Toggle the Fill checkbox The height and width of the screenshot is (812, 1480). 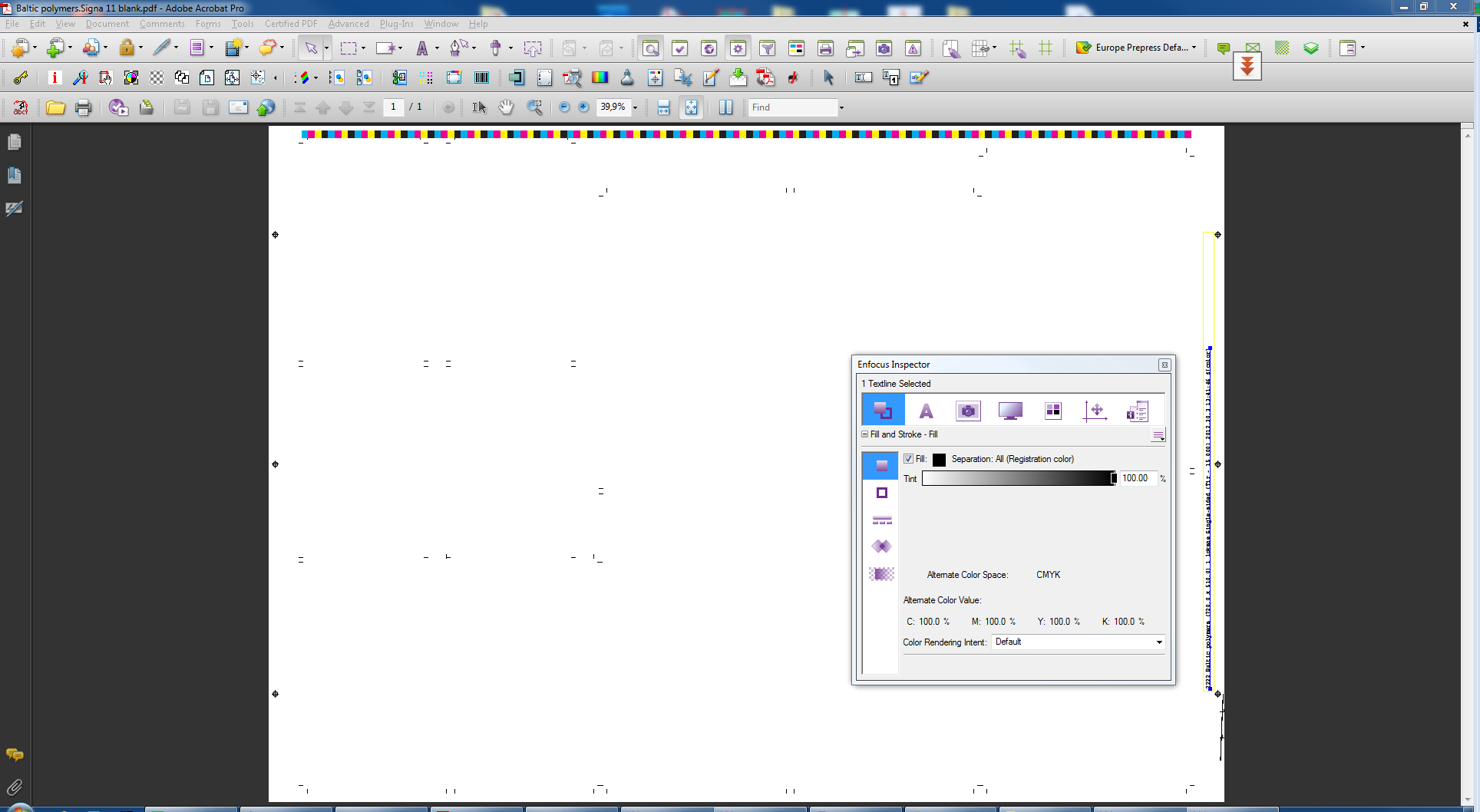[x=908, y=459]
